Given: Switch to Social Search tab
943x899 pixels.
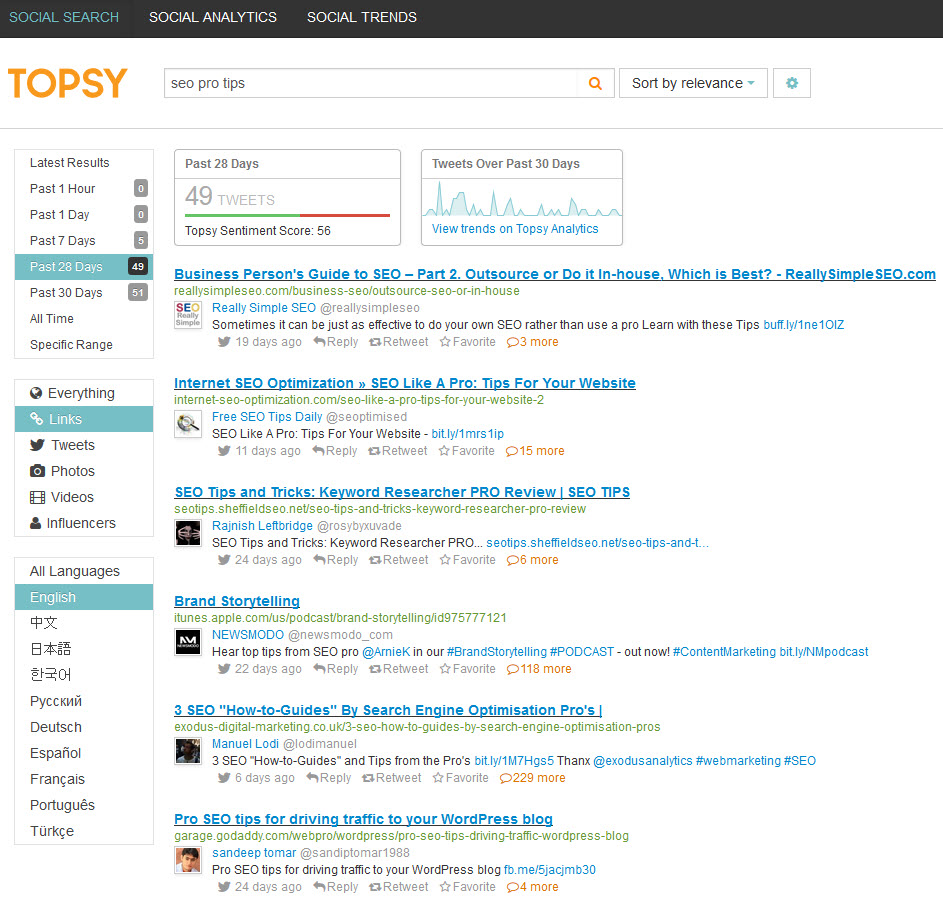Looking at the screenshot, I should pos(64,17).
